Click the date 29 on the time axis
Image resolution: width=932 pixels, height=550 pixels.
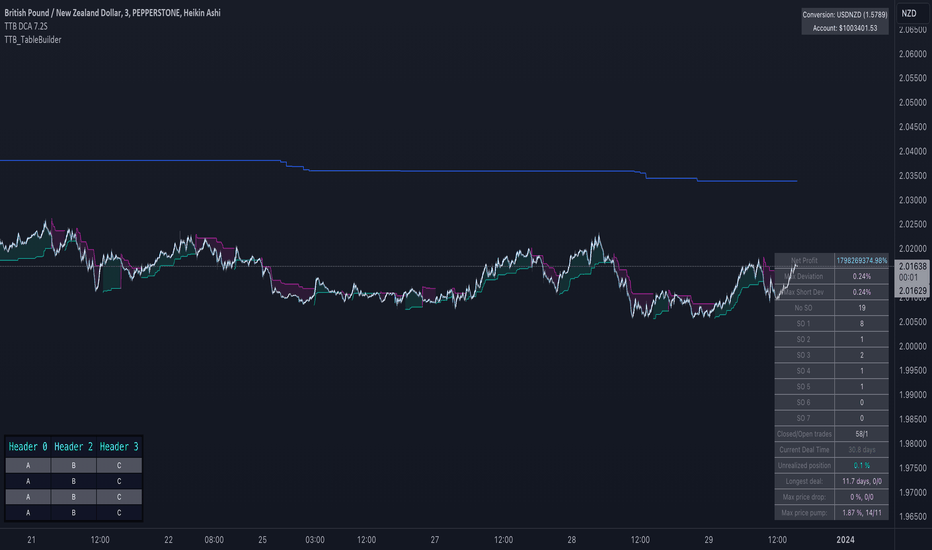pyautogui.click(x=709, y=540)
